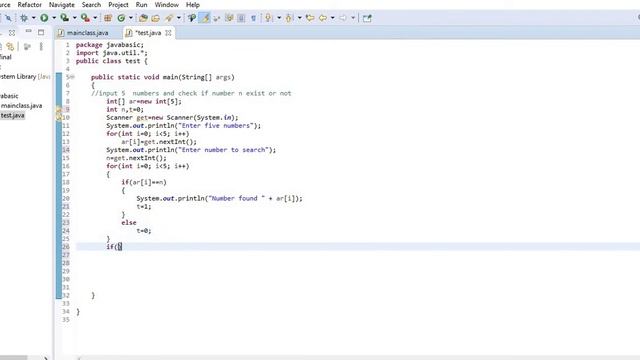640x360 pixels.
Task: Toggle the highlighted Mark Occurrences button
Action: click(x=204, y=18)
